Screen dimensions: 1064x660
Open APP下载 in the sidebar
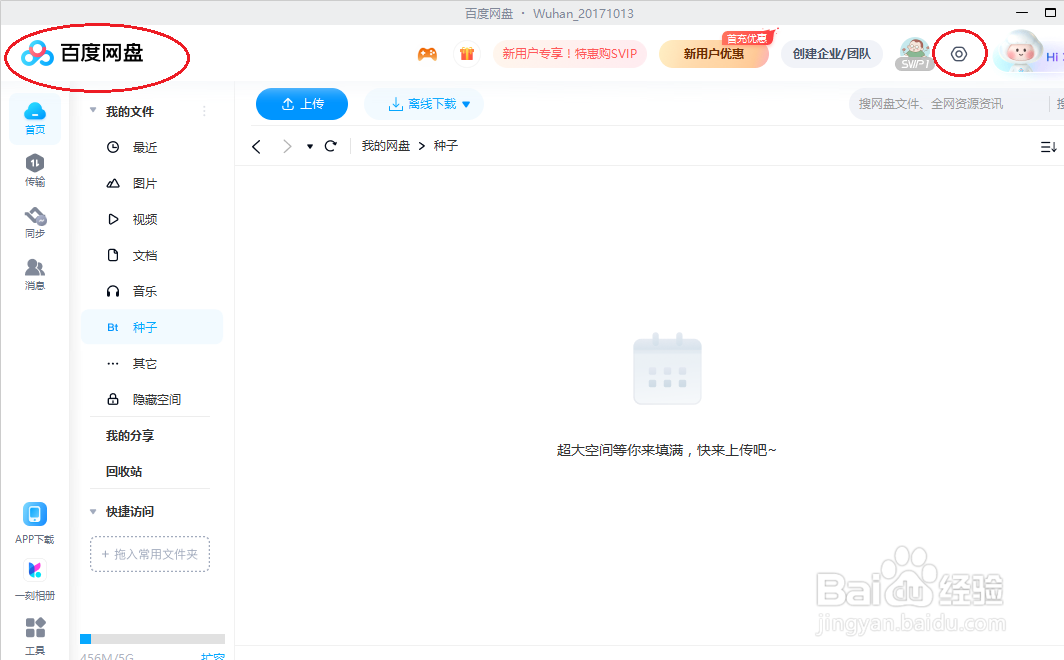[x=35, y=523]
